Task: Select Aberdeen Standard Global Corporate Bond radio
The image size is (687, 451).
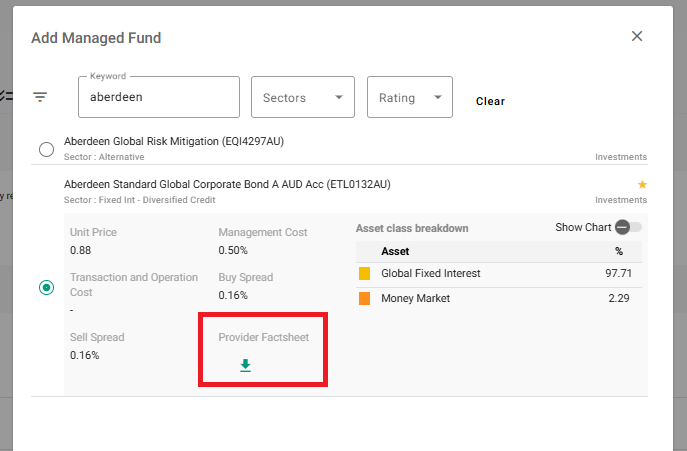Action: 46,288
